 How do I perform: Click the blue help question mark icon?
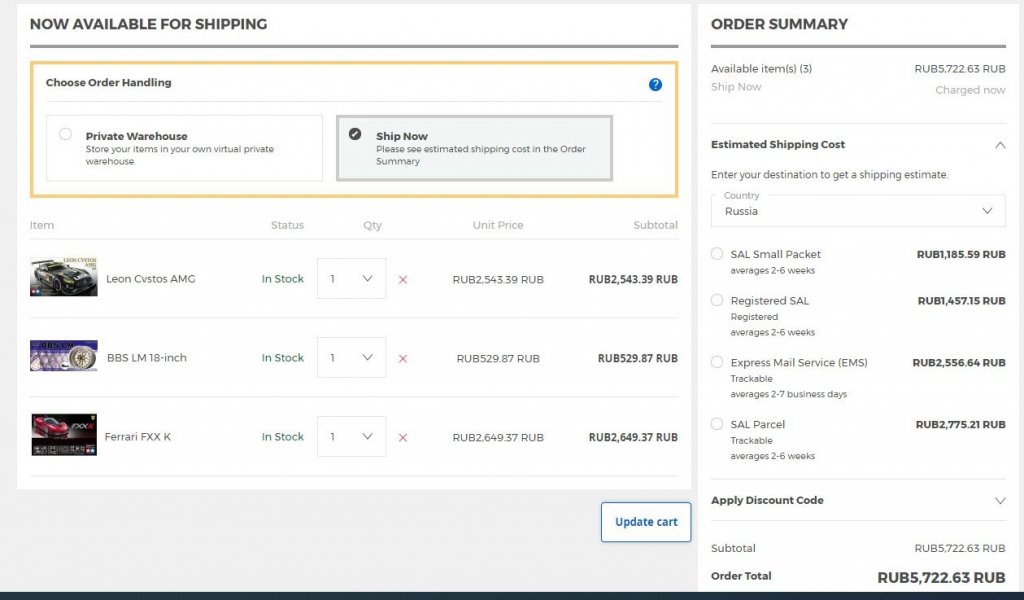pos(655,84)
